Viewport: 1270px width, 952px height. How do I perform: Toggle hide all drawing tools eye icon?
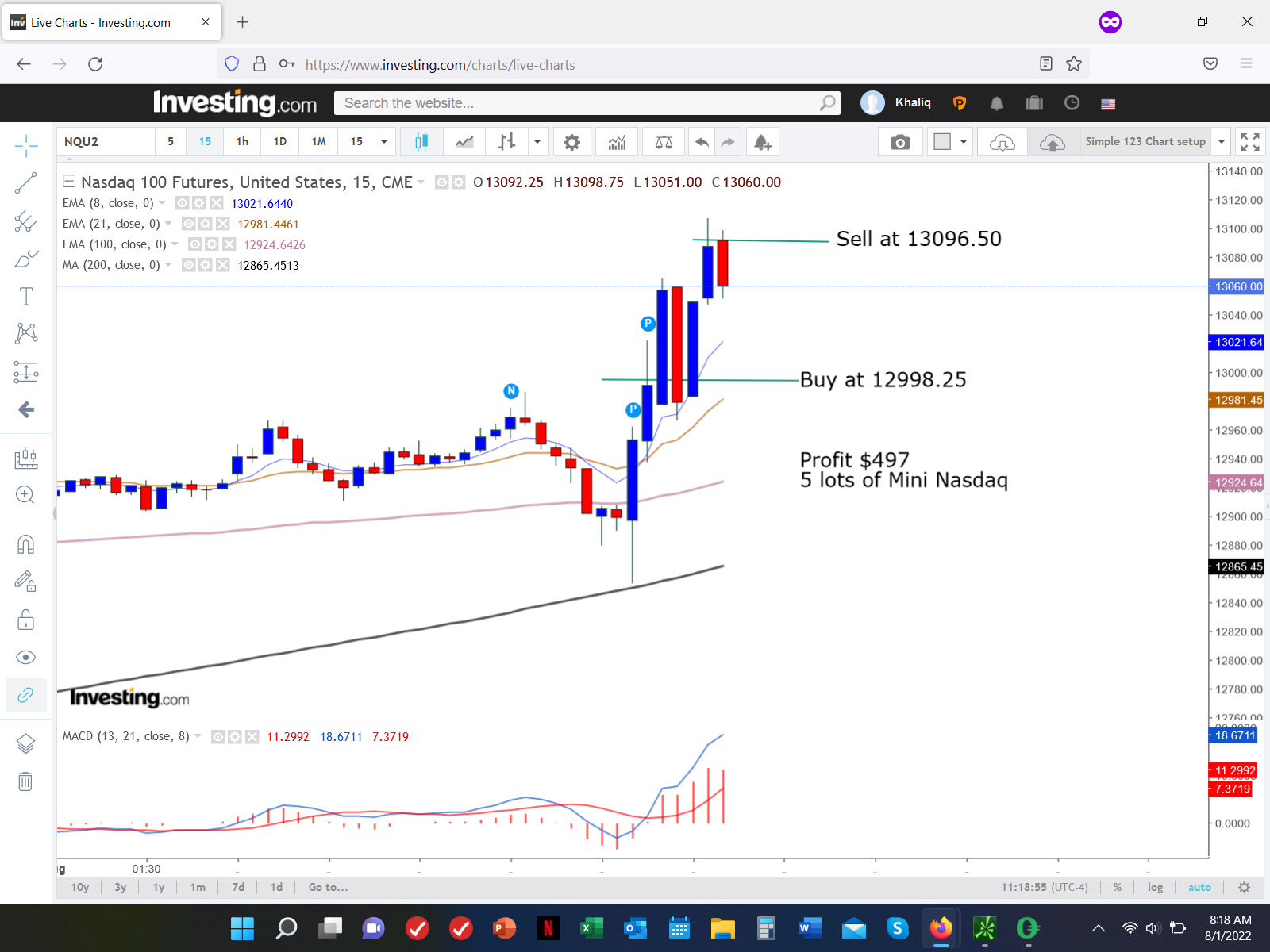[x=25, y=657]
